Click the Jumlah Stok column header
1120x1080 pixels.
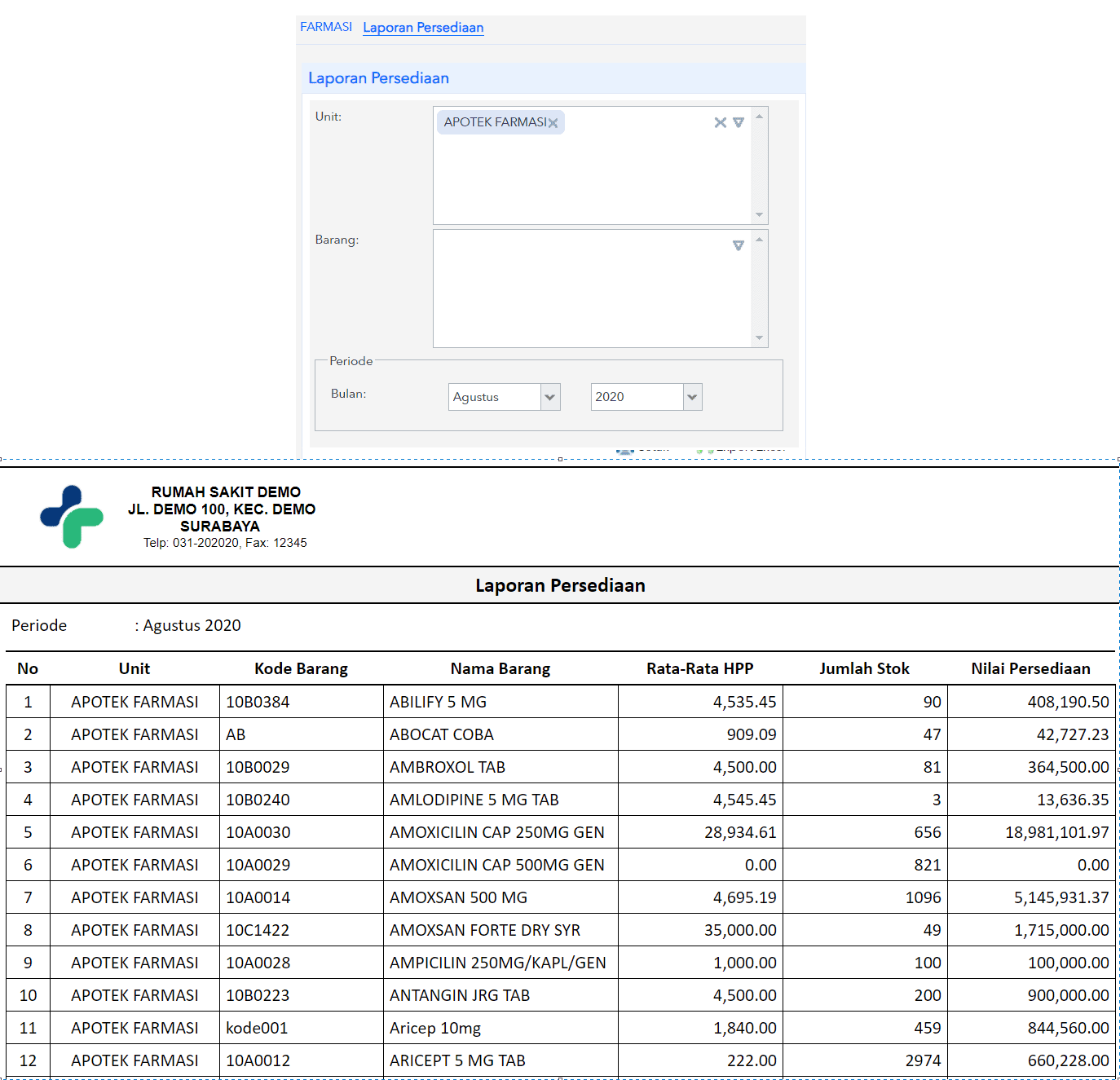click(x=864, y=668)
